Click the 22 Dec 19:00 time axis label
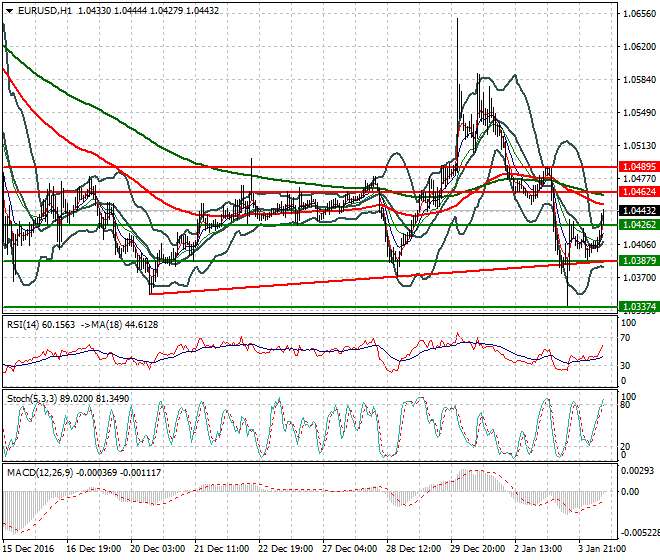The width and height of the screenshot is (660, 560). pos(285,549)
